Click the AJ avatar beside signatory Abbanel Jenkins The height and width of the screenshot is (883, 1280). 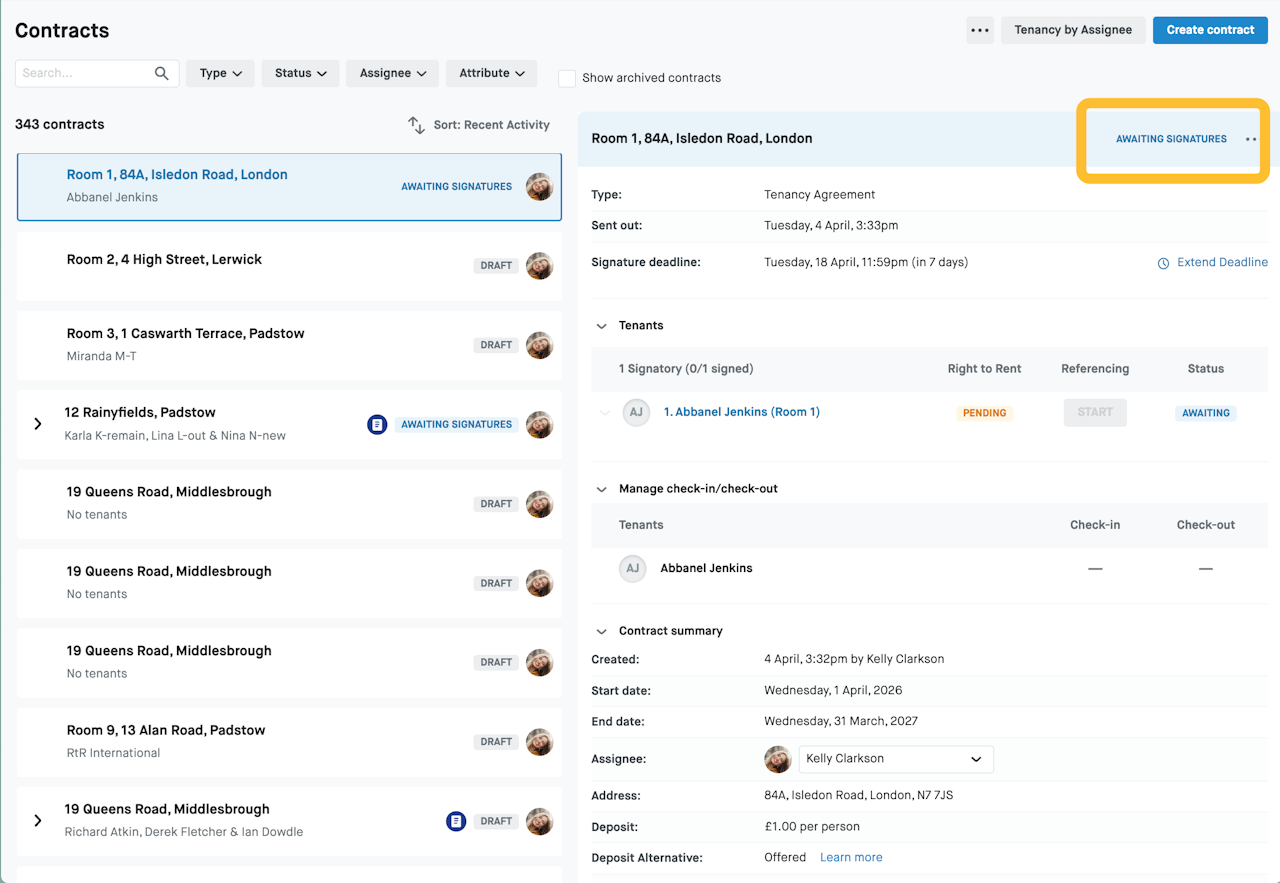click(x=636, y=412)
